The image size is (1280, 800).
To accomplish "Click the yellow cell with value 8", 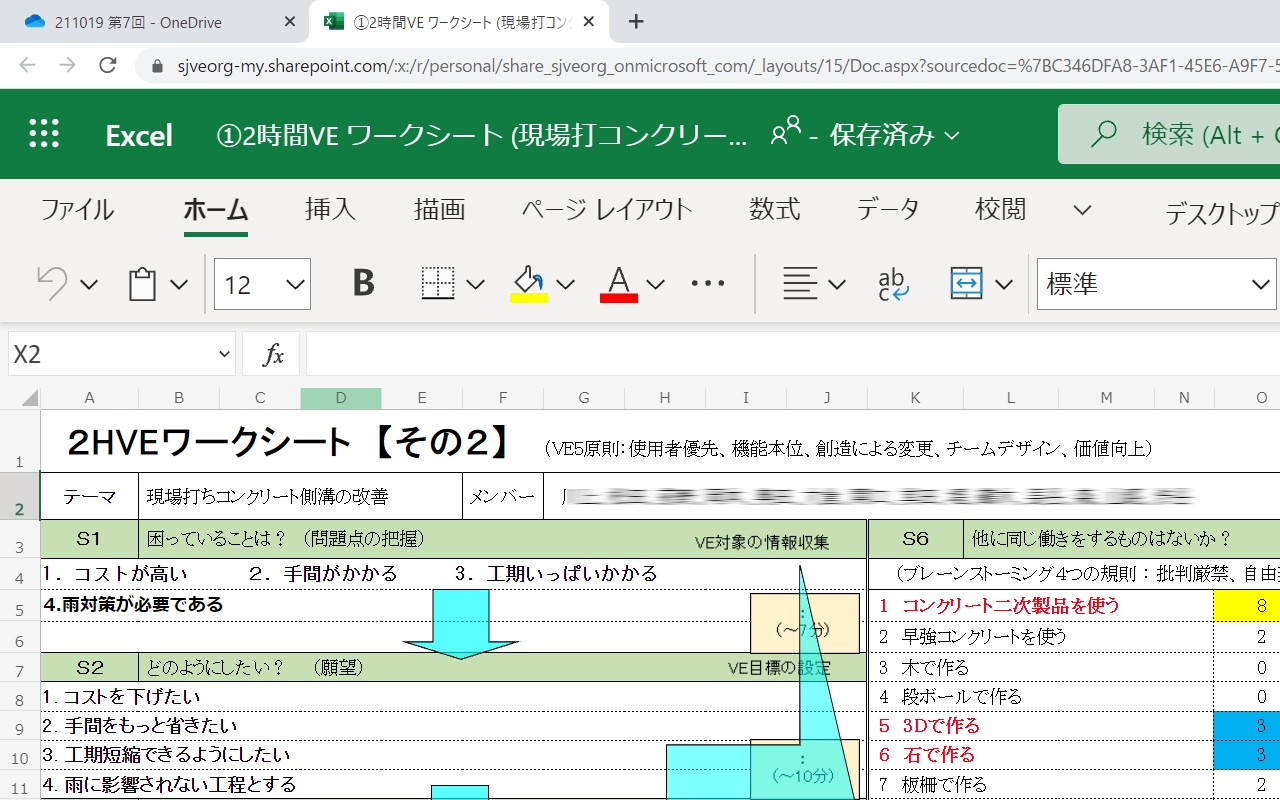I will [1246, 606].
